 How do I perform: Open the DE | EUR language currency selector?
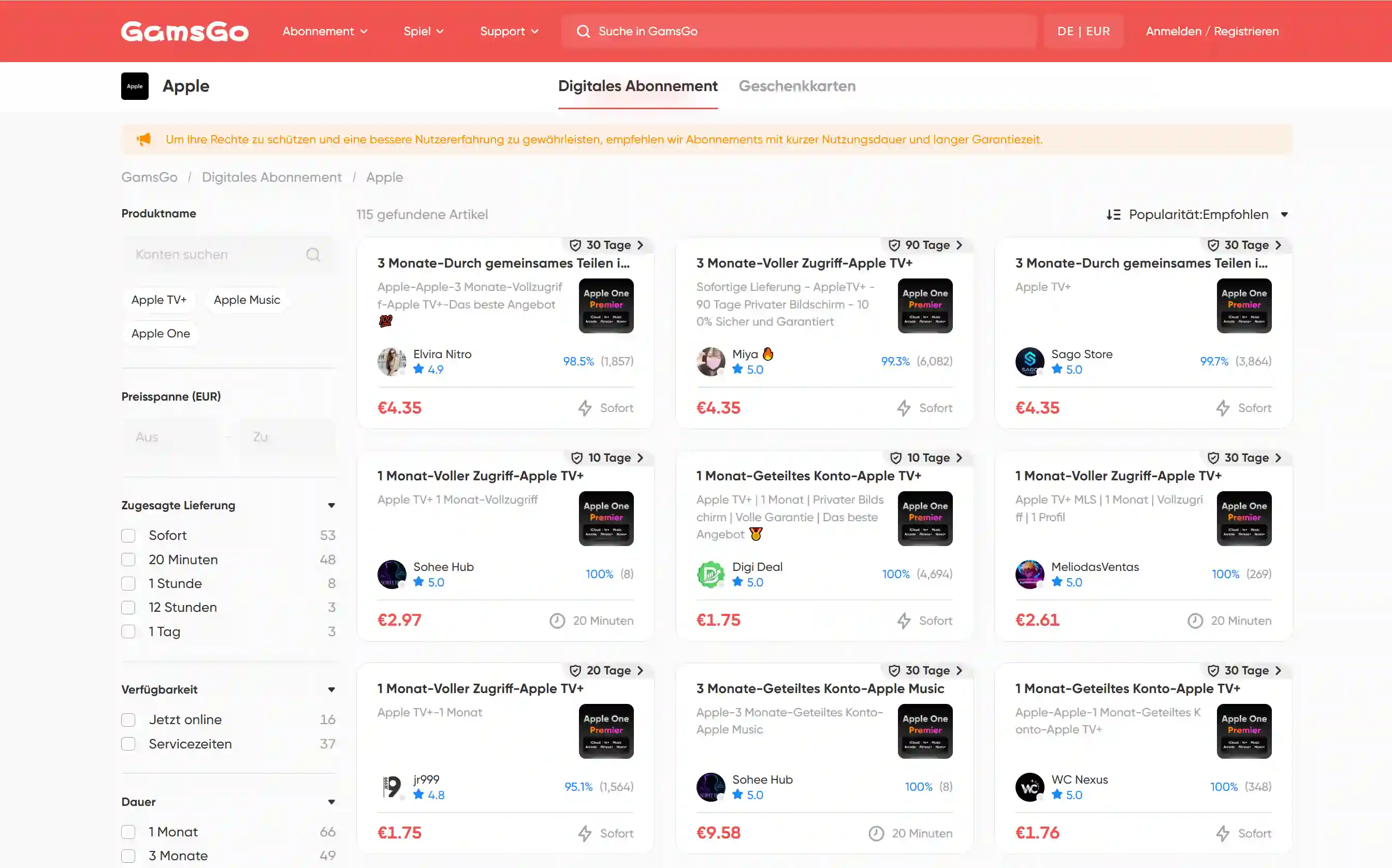click(1084, 31)
